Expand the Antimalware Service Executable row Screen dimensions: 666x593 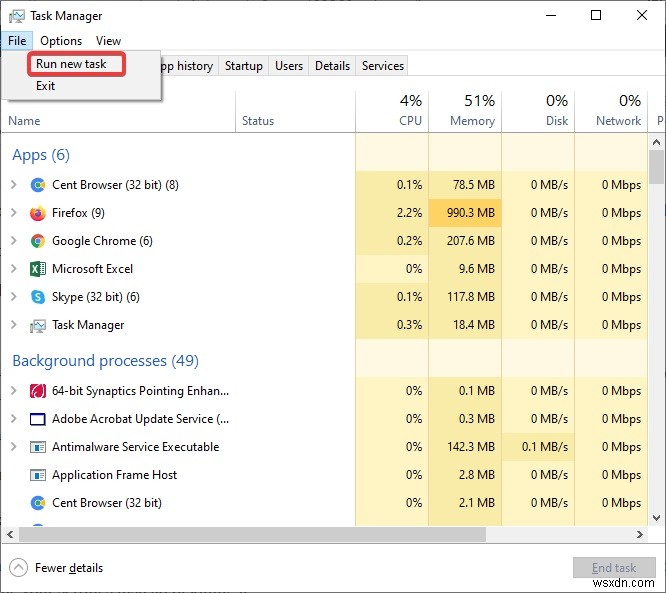tap(14, 446)
